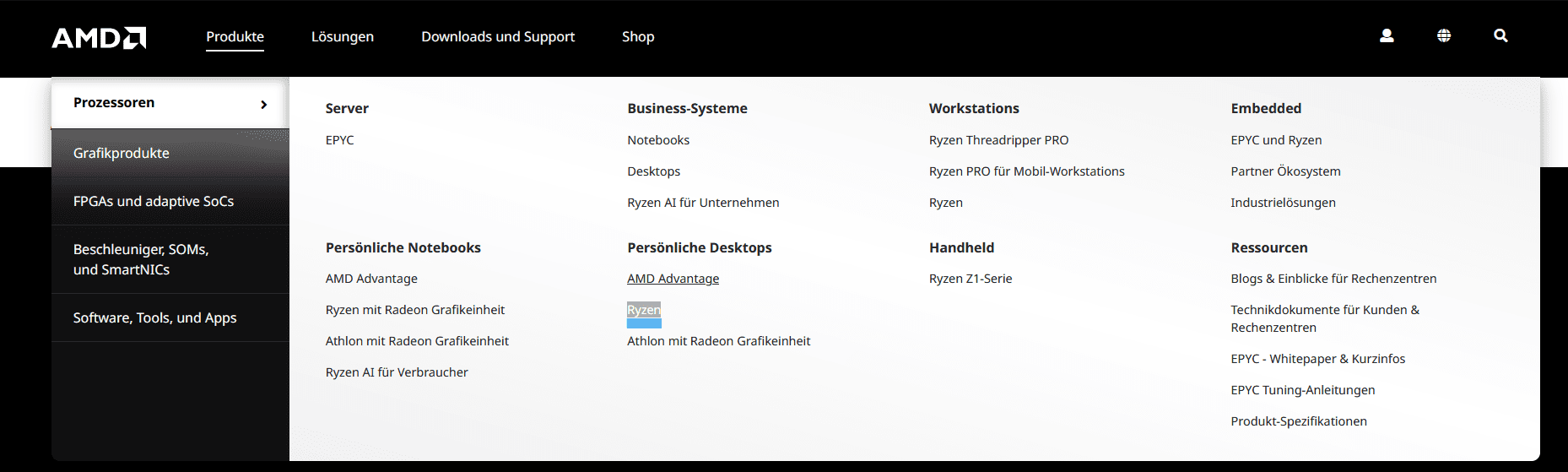1568x472 pixels.
Task: Open EPYC - Whitepaper & Kurzinfos
Action: [1317, 359]
